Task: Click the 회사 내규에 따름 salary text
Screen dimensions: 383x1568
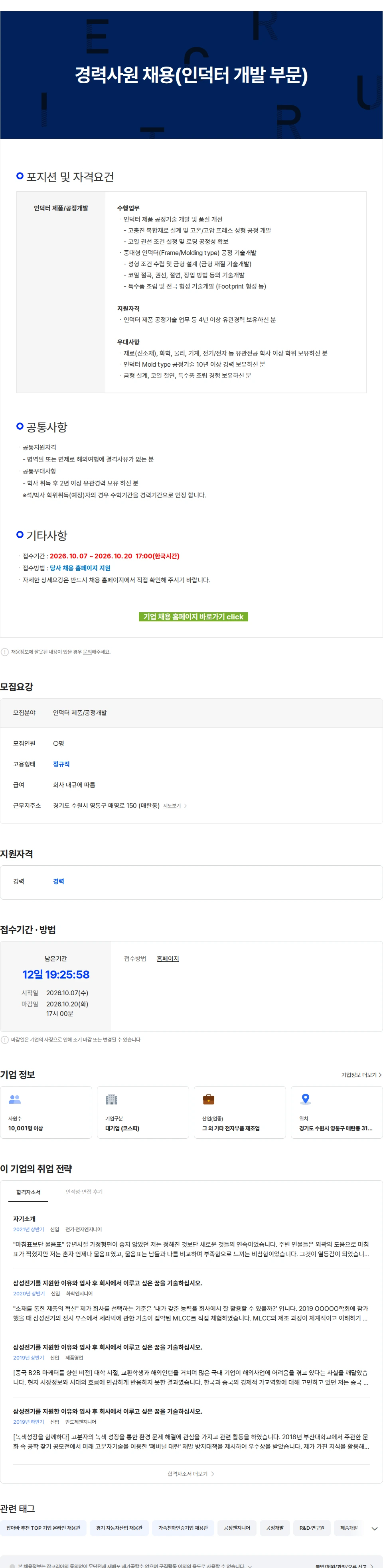Action: pos(74,785)
